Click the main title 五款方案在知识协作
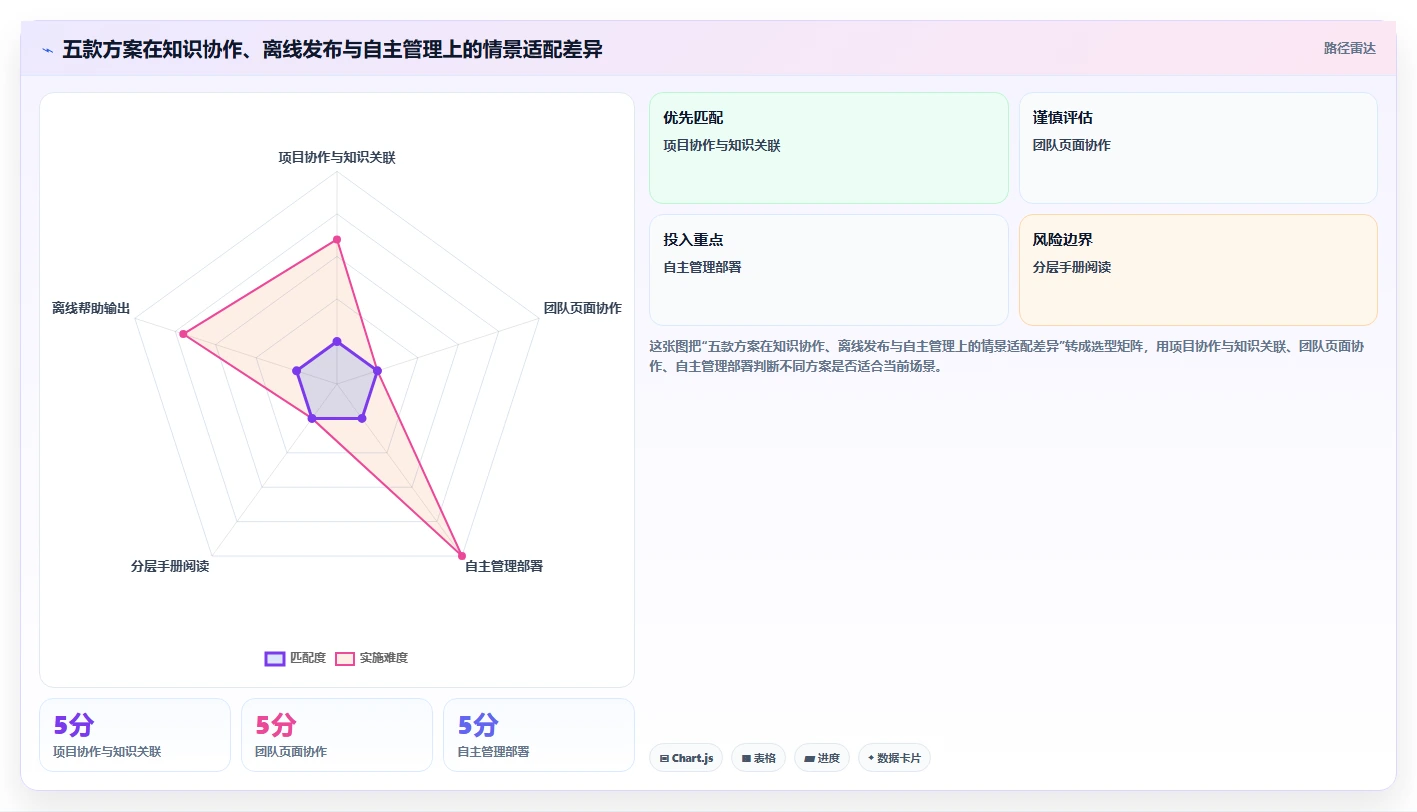This screenshot has height=812, width=1417. 332,49
